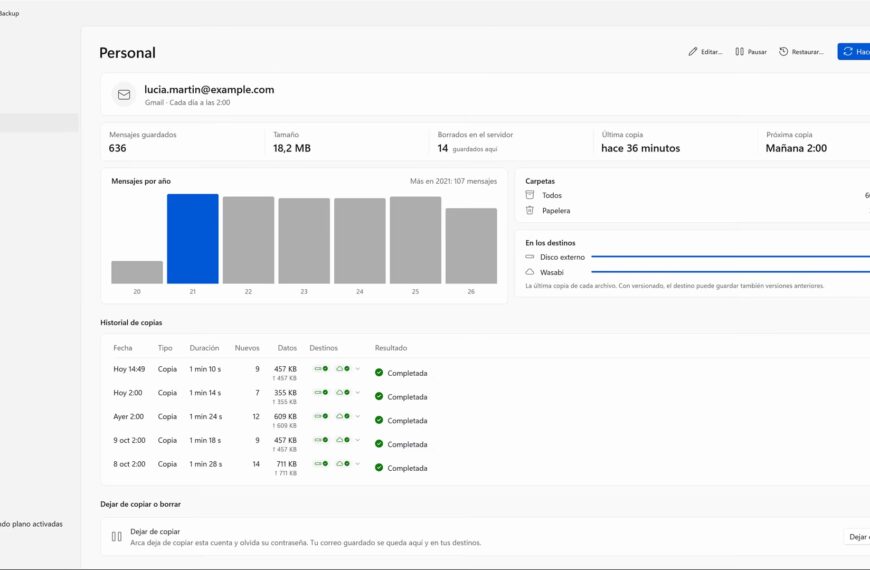
Task: Open the Editar... account button
Action: pyautogui.click(x=705, y=52)
